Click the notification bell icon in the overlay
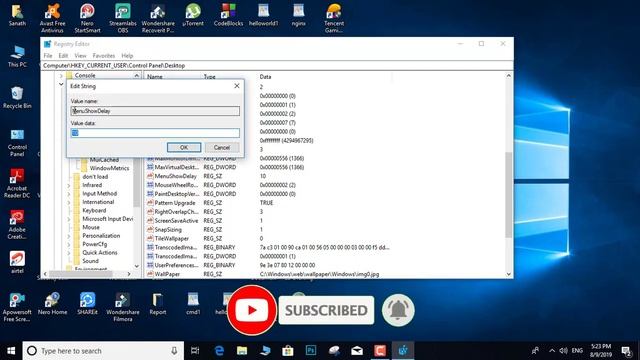The image size is (640, 360). pos(398,310)
